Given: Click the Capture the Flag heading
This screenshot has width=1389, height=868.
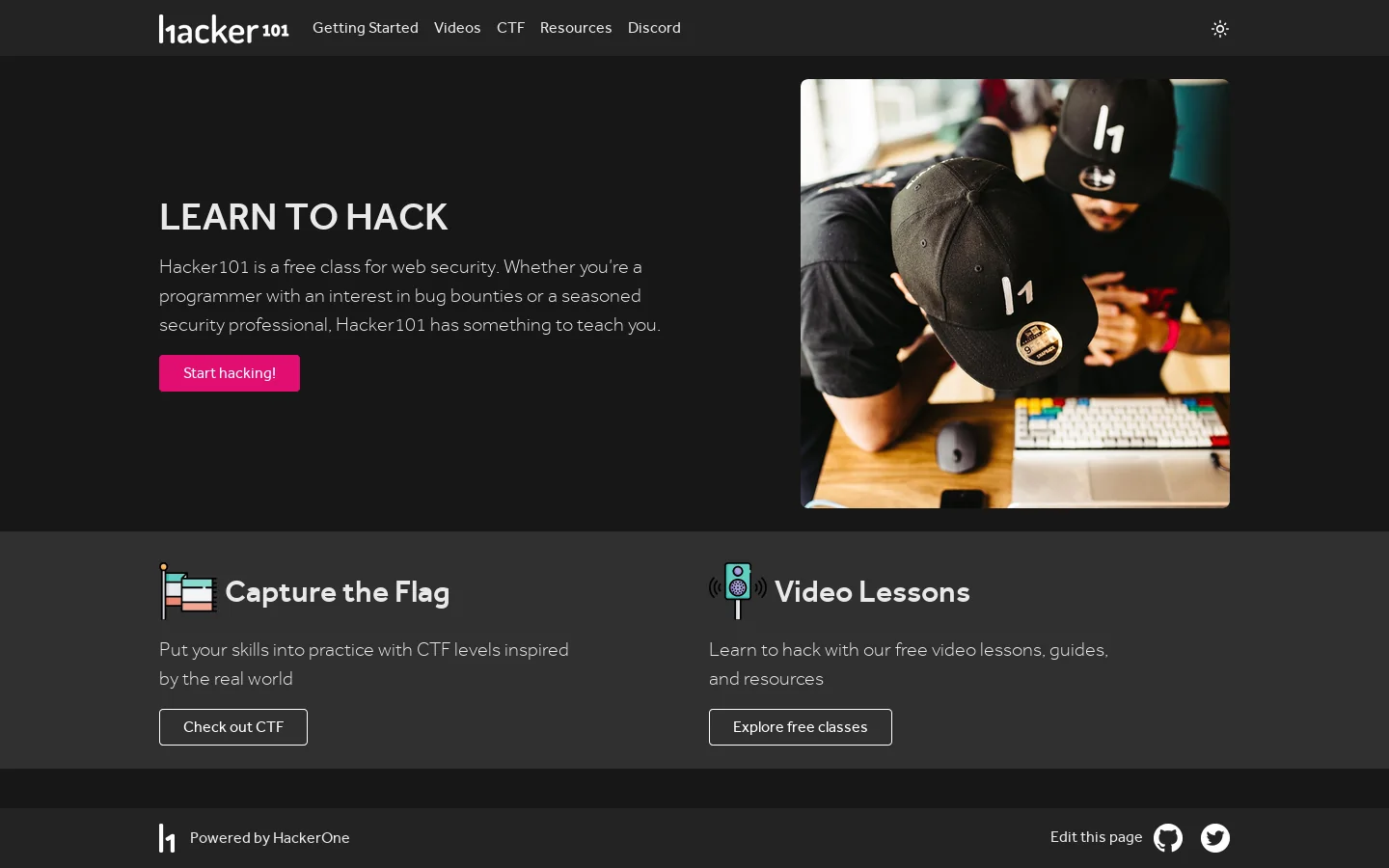Looking at the screenshot, I should [337, 591].
